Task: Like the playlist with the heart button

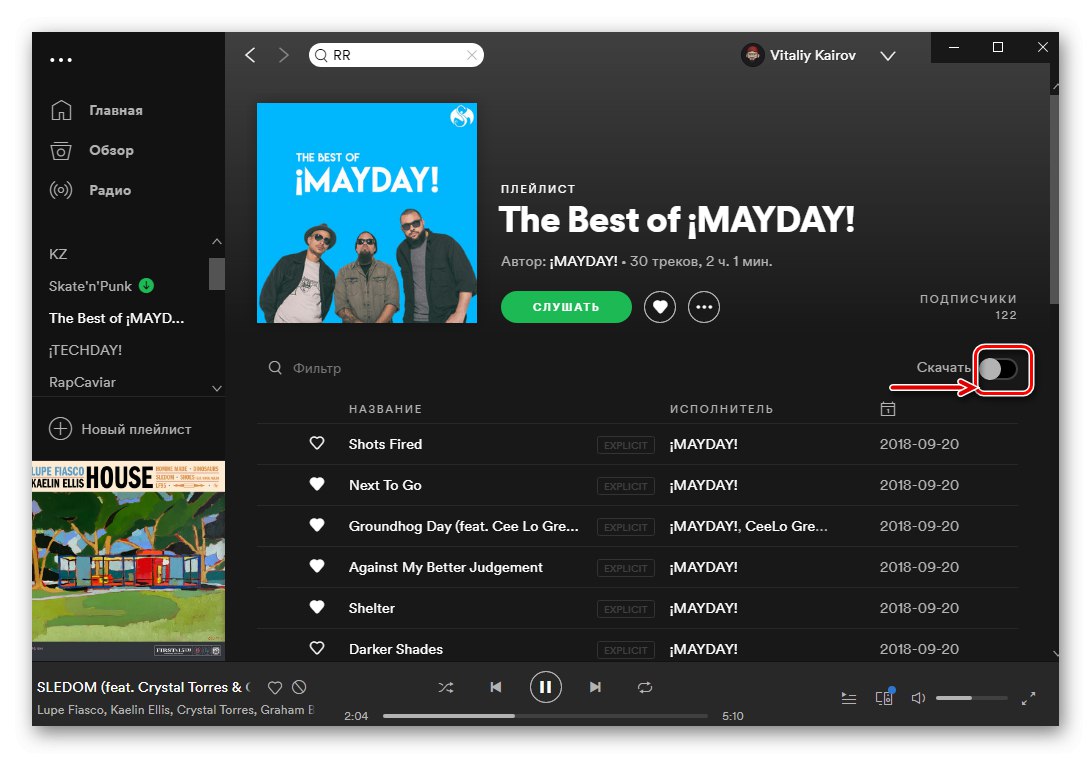Action: tap(660, 307)
